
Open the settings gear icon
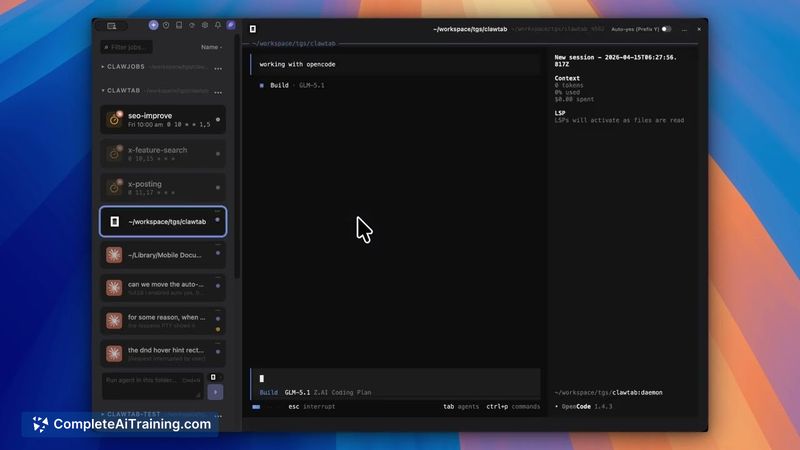tap(205, 25)
